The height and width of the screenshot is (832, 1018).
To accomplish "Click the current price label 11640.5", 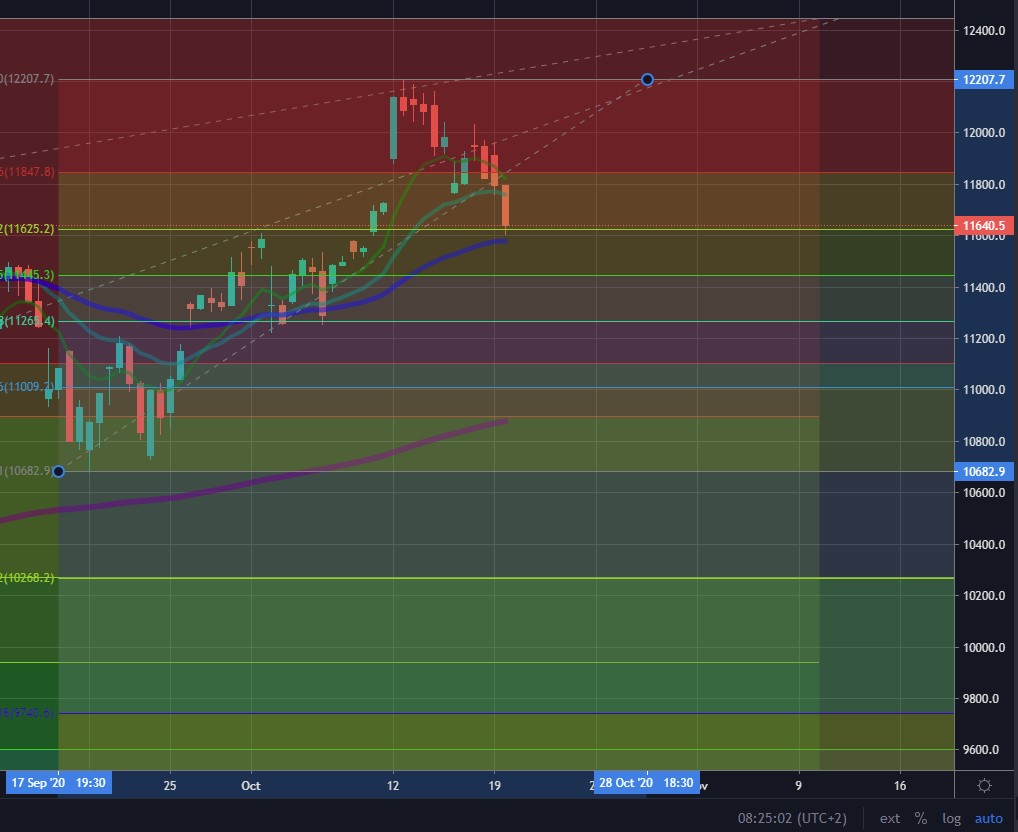I will point(983,227).
